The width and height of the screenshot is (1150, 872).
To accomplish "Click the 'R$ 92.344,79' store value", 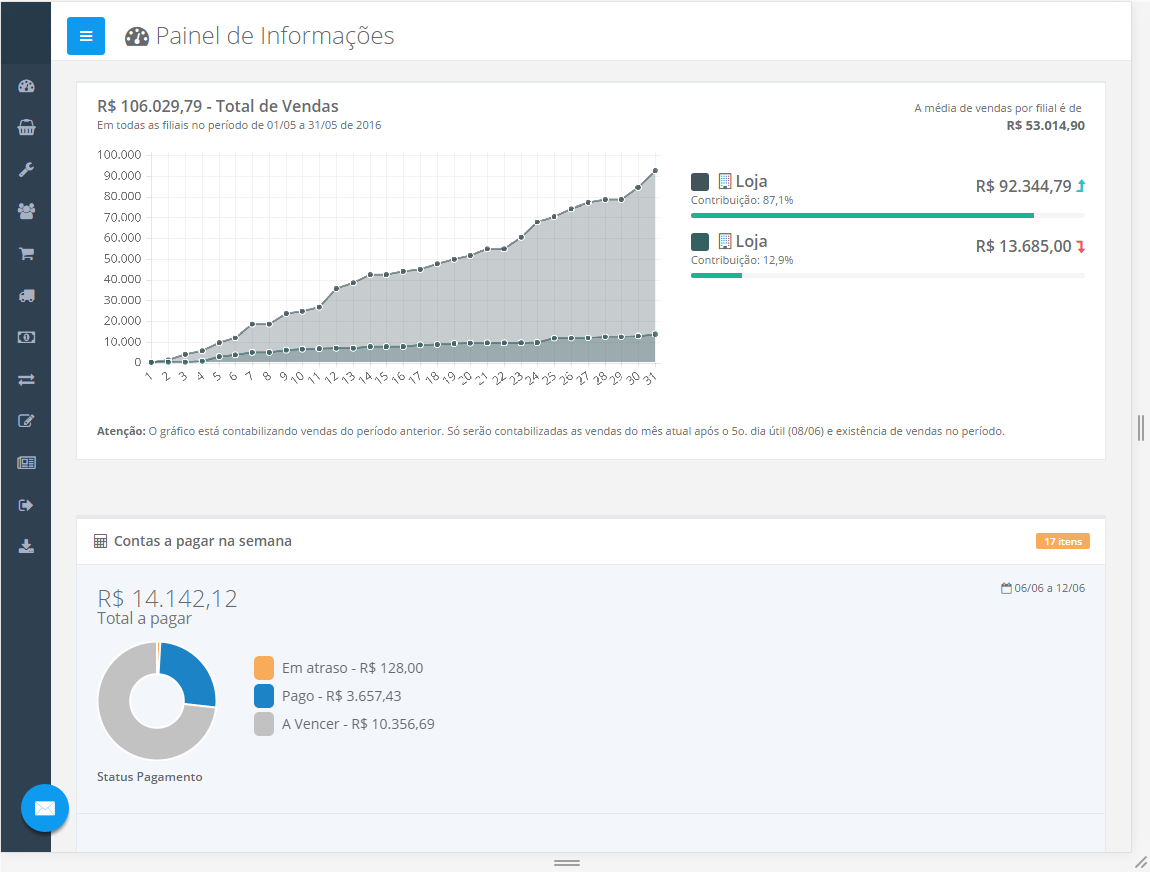I will [1023, 186].
